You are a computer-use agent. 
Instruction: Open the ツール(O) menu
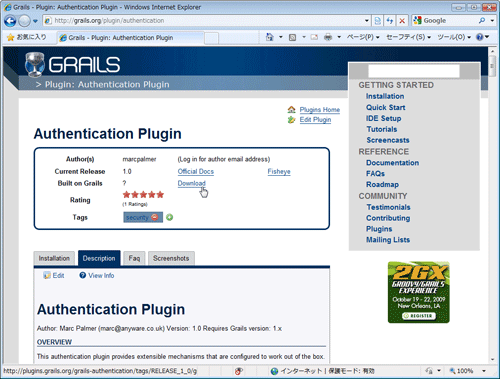454,37
